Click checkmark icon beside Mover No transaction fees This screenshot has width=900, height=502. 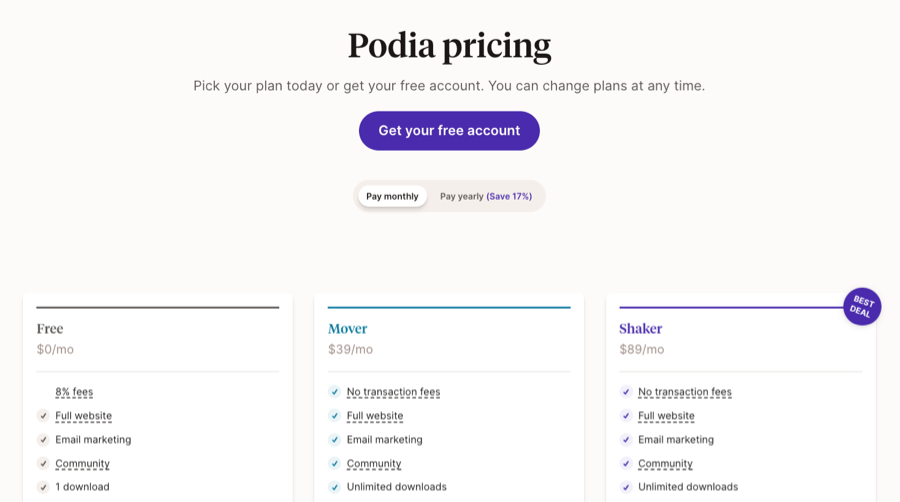(x=335, y=392)
